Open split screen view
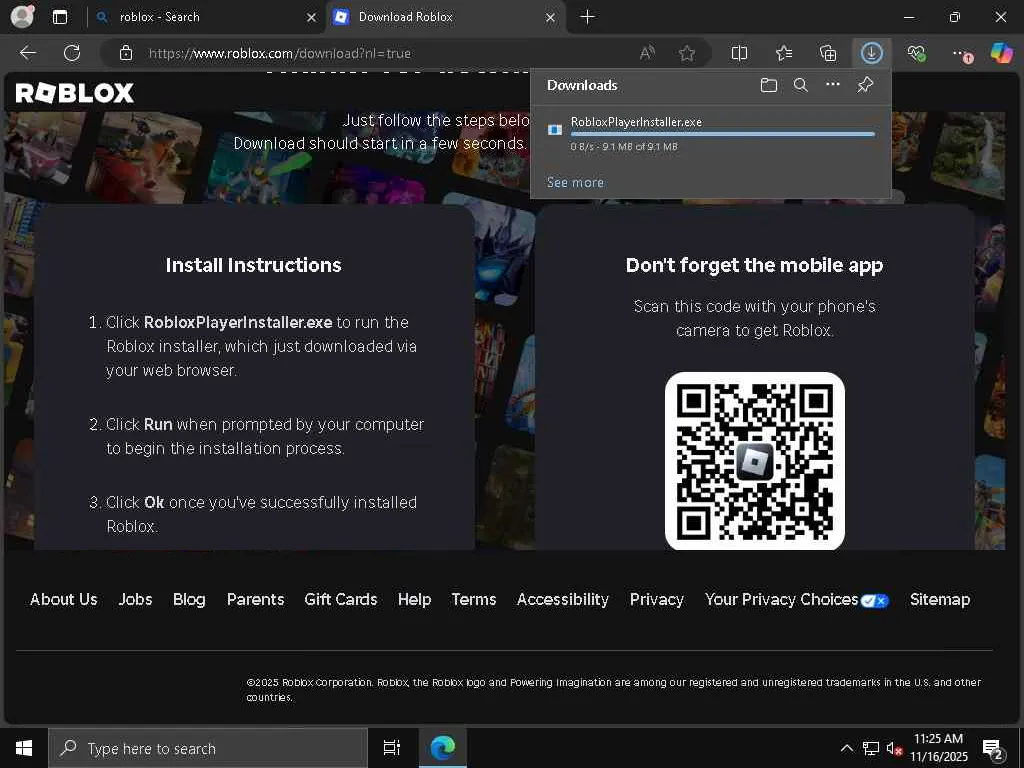1024x768 pixels. (739, 53)
